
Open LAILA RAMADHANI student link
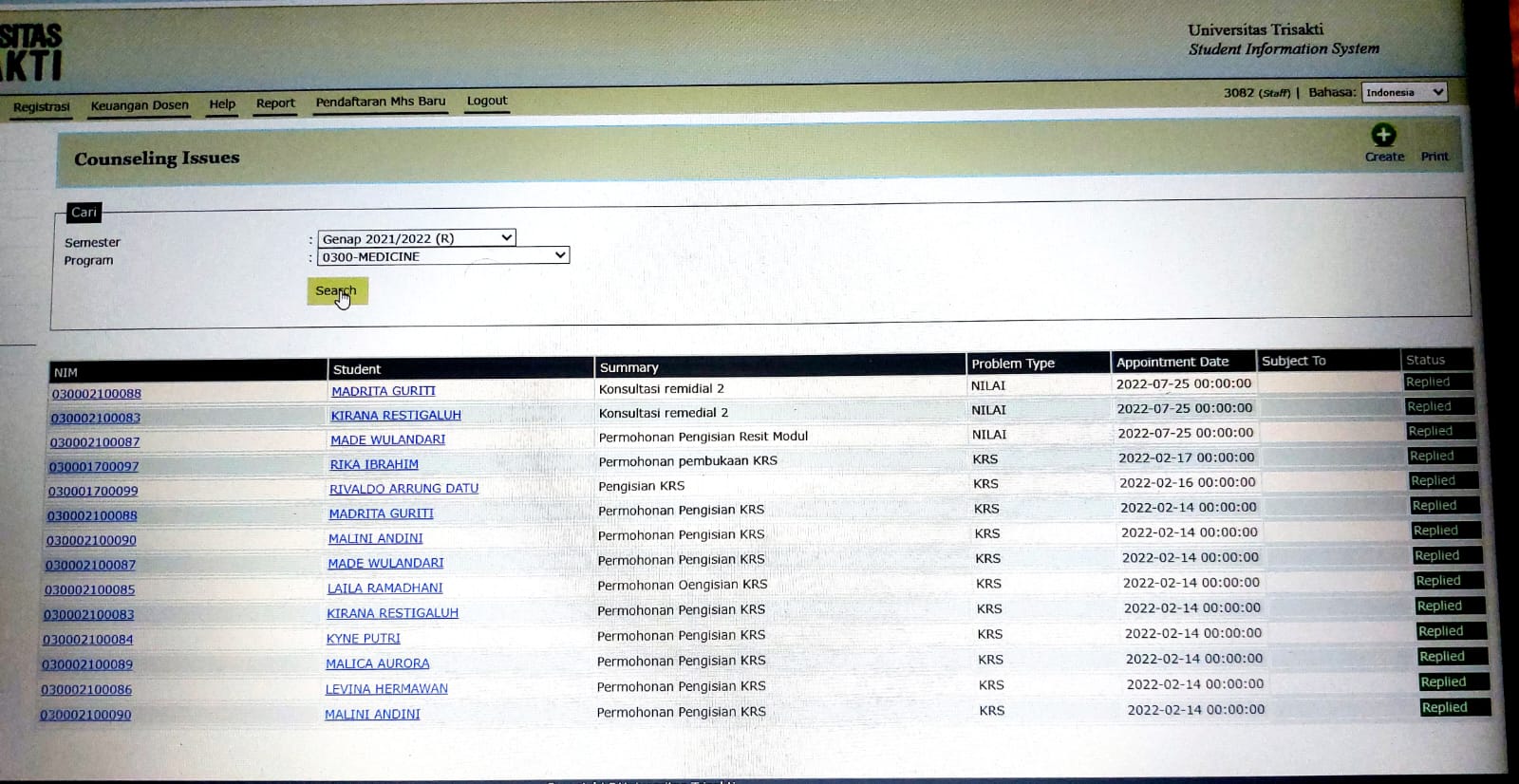(384, 588)
